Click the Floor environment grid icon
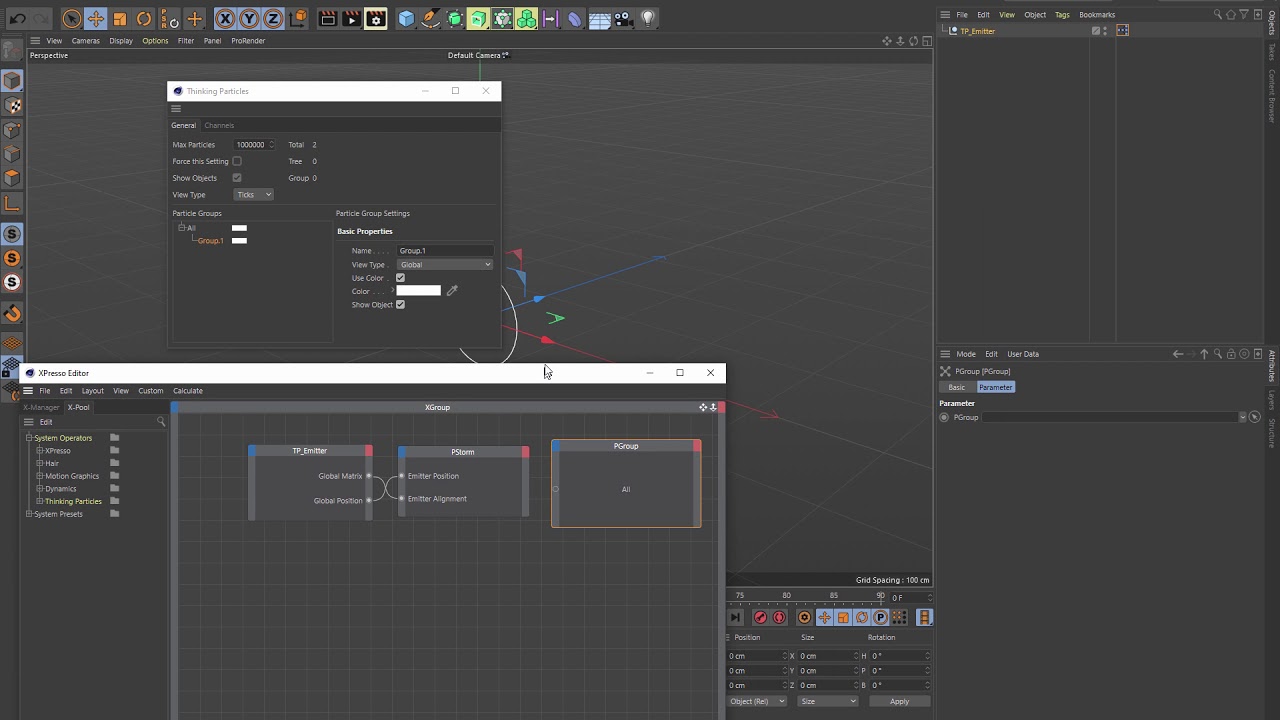1280x720 pixels. [599, 18]
